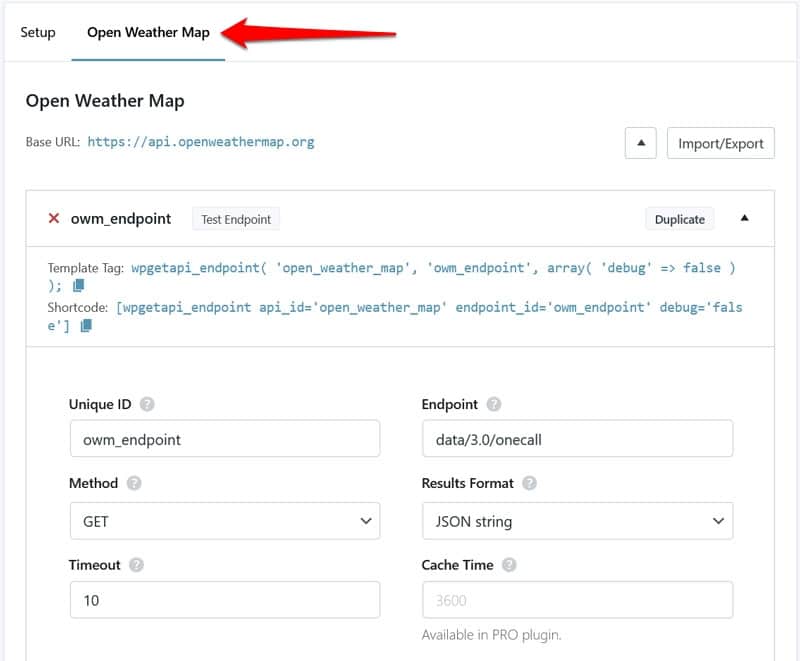This screenshot has height=661, width=800.
Task: Click the 'Available in PRO plugin.' note
Action: pos(491,635)
